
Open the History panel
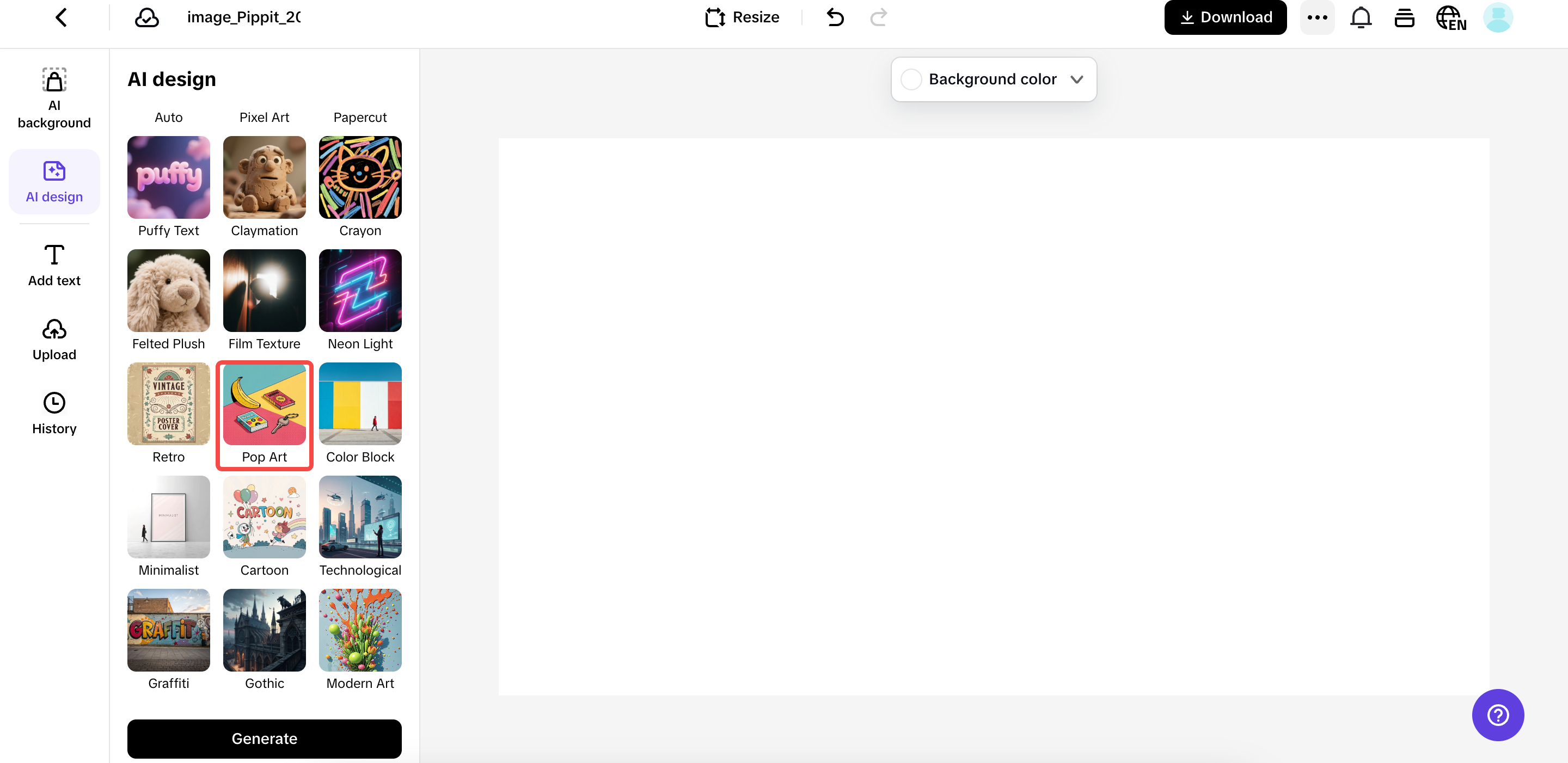(x=54, y=413)
